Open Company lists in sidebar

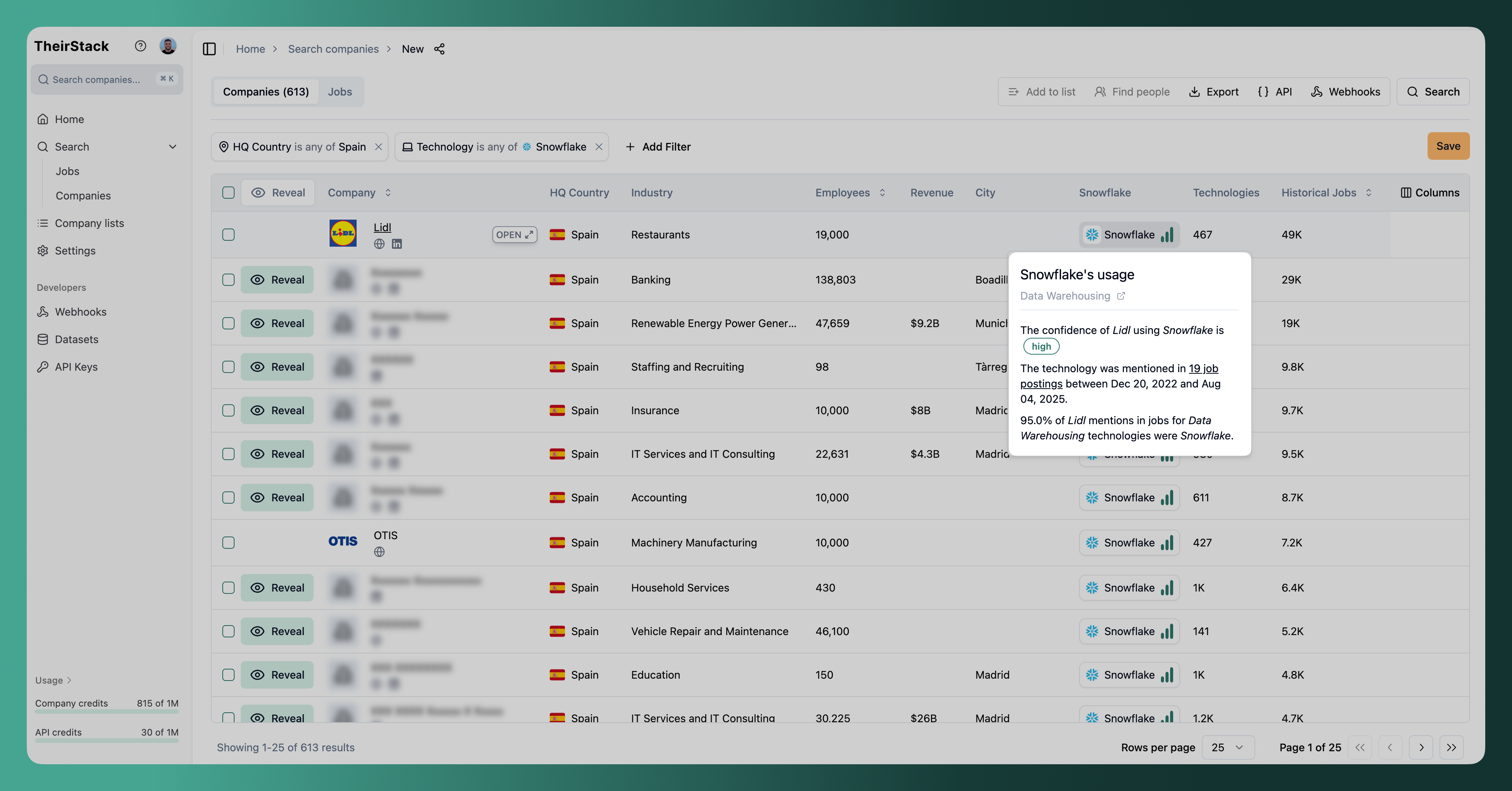tap(89, 223)
